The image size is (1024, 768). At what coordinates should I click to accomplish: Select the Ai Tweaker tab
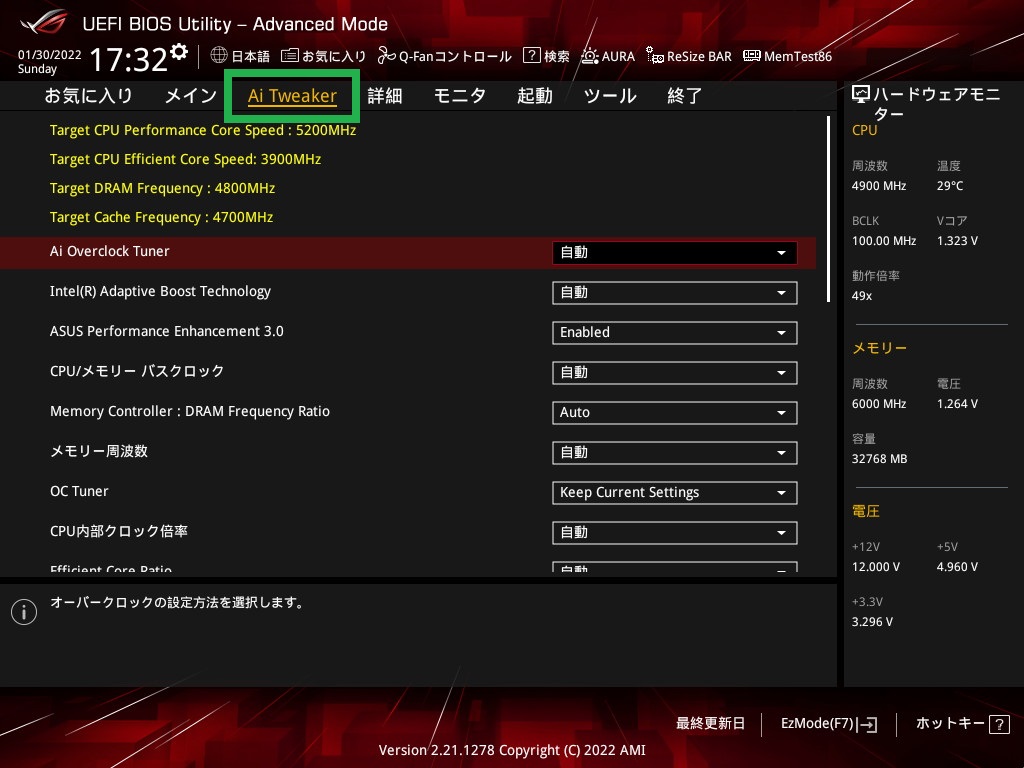(292, 96)
